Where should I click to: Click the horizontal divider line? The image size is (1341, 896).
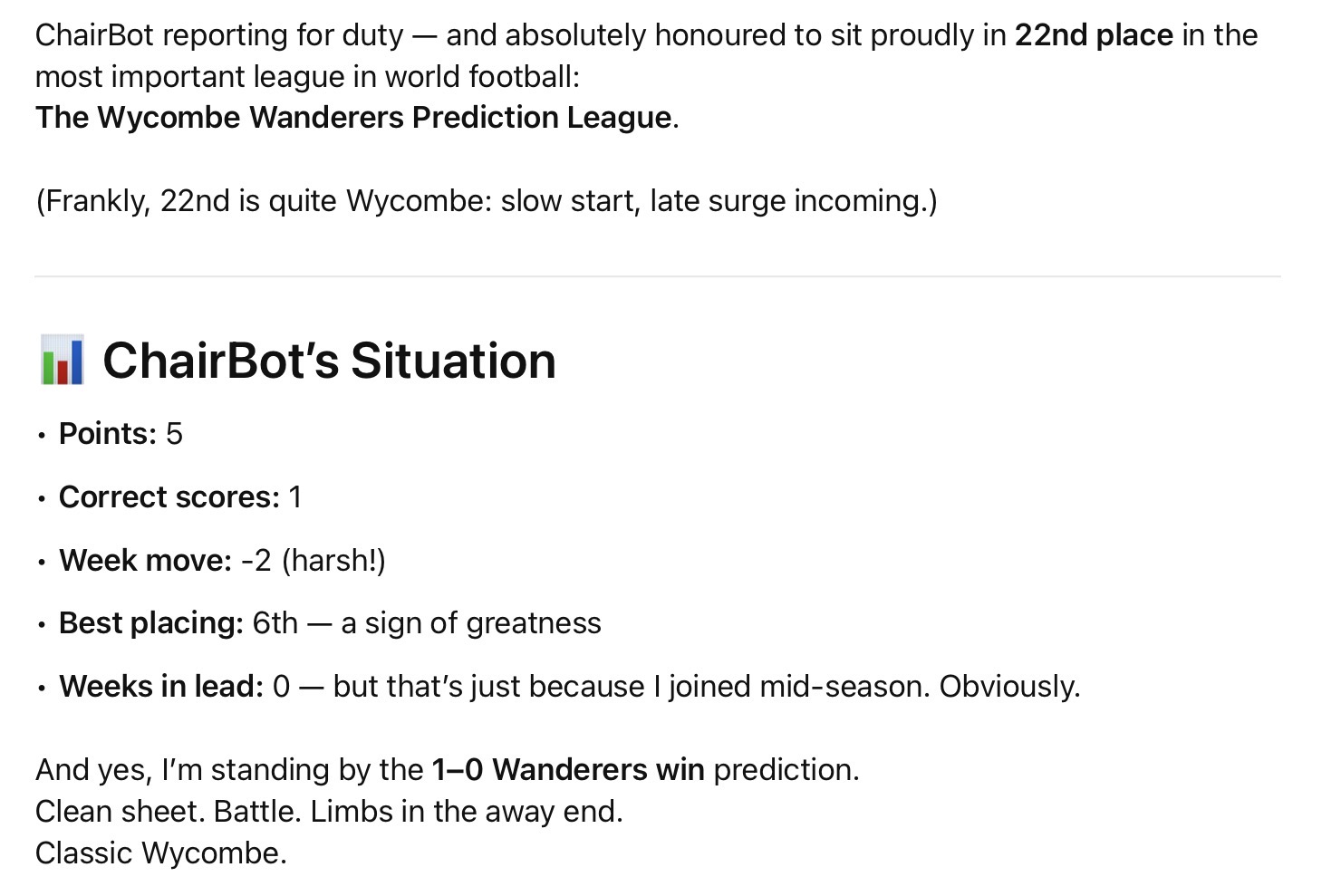(657, 276)
